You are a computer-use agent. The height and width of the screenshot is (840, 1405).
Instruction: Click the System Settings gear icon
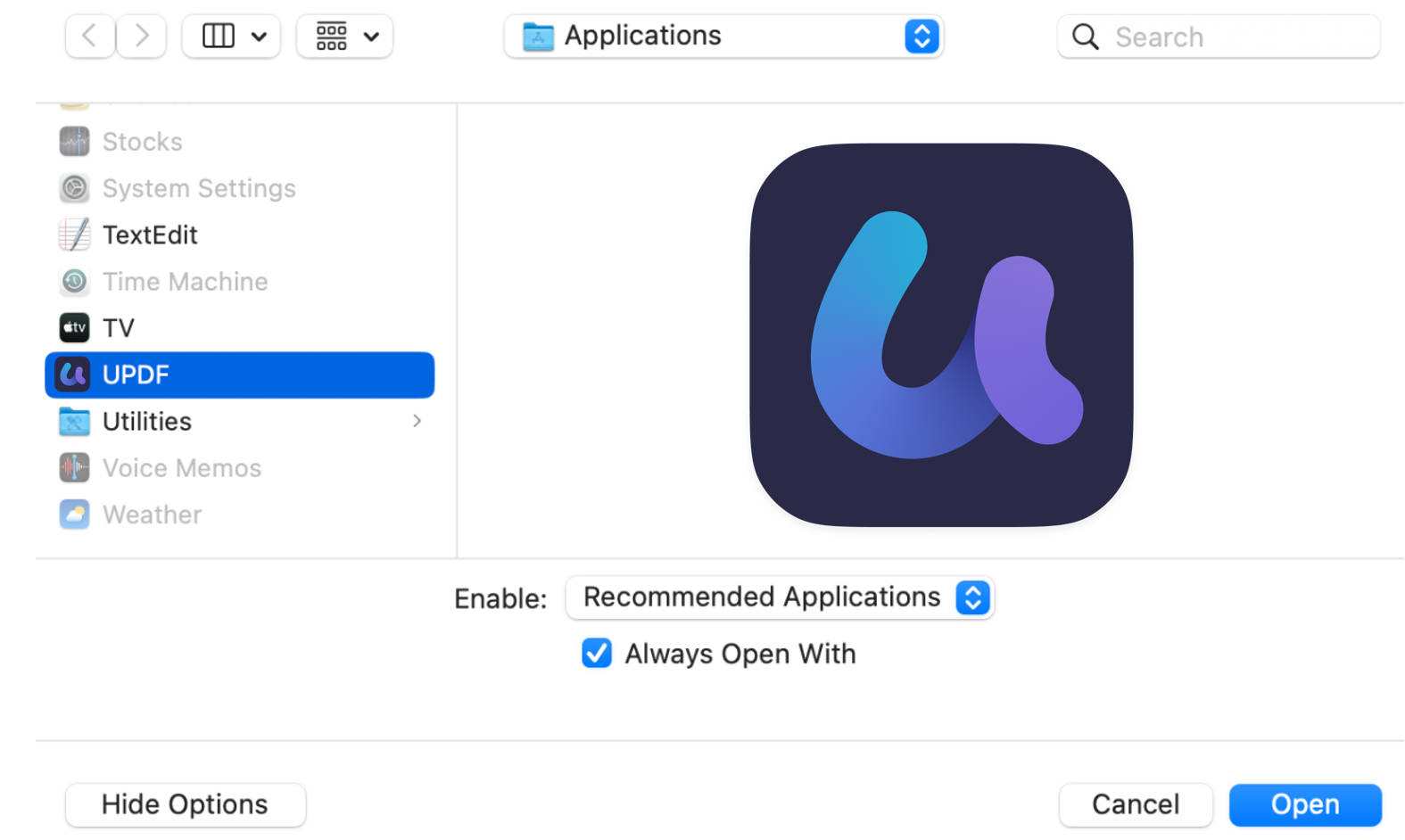(74, 188)
